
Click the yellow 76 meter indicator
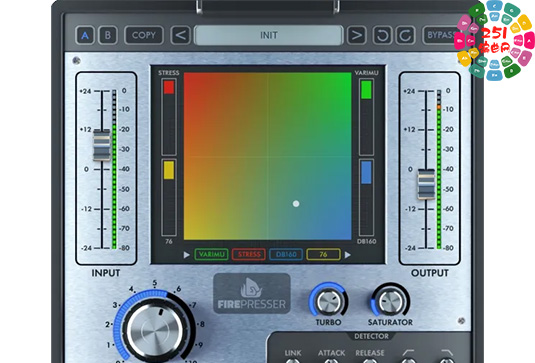tap(169, 170)
